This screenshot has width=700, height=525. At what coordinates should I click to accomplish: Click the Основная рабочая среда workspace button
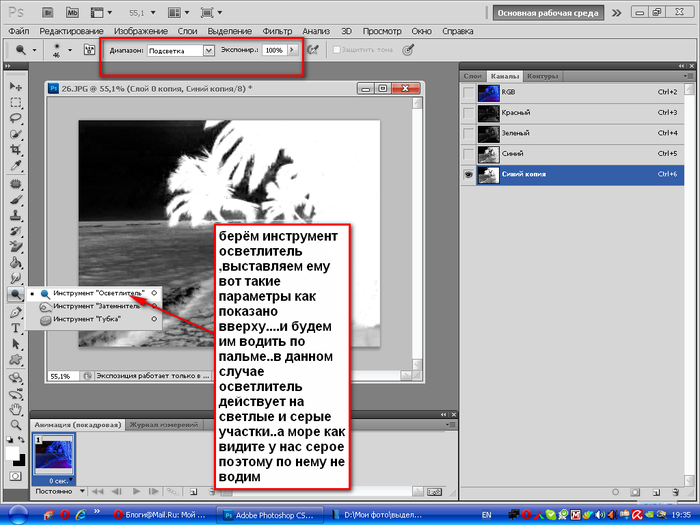[548, 13]
